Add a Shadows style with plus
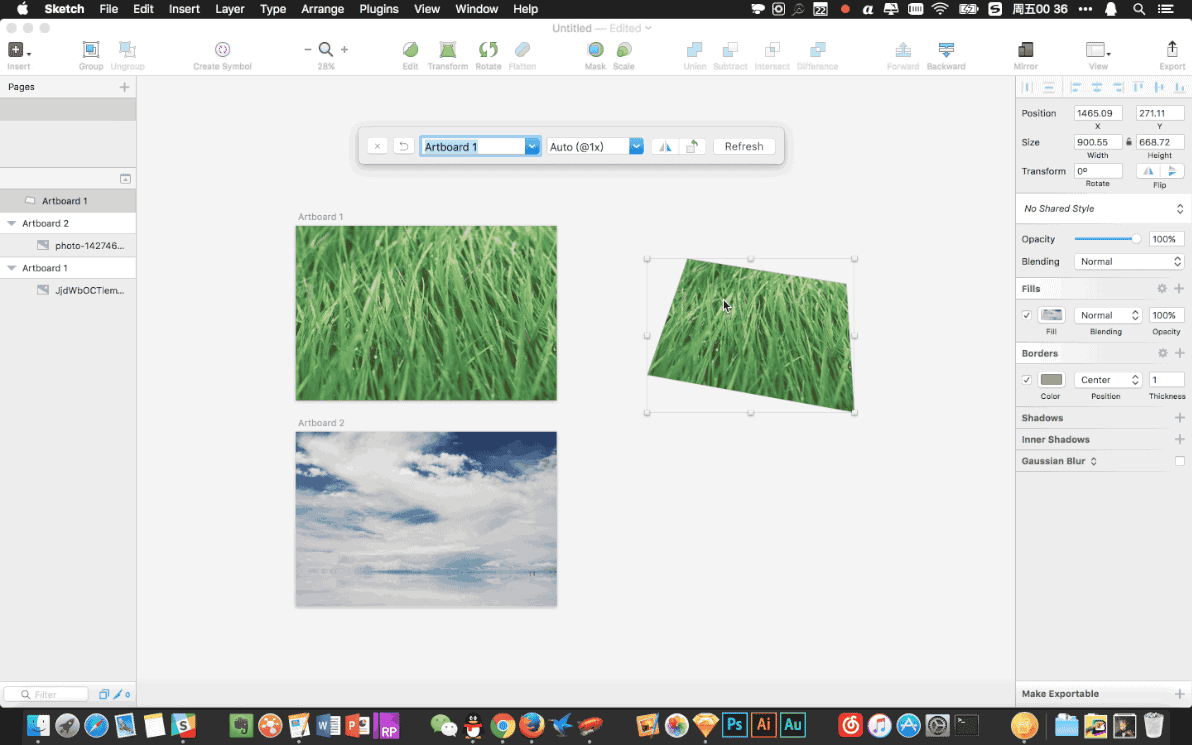Image resolution: width=1192 pixels, height=745 pixels. pyautogui.click(x=1179, y=418)
